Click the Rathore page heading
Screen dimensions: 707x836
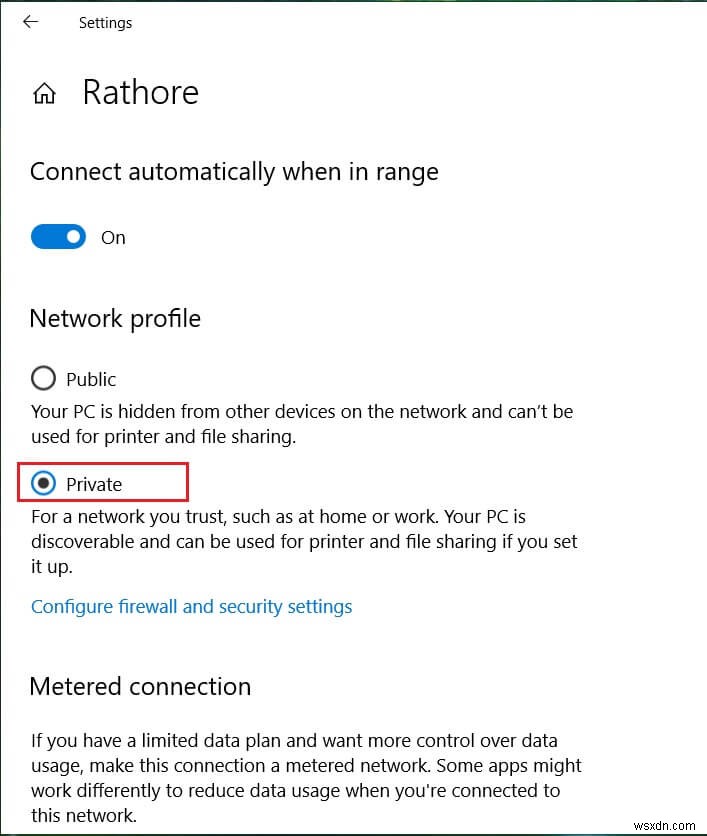pos(140,93)
